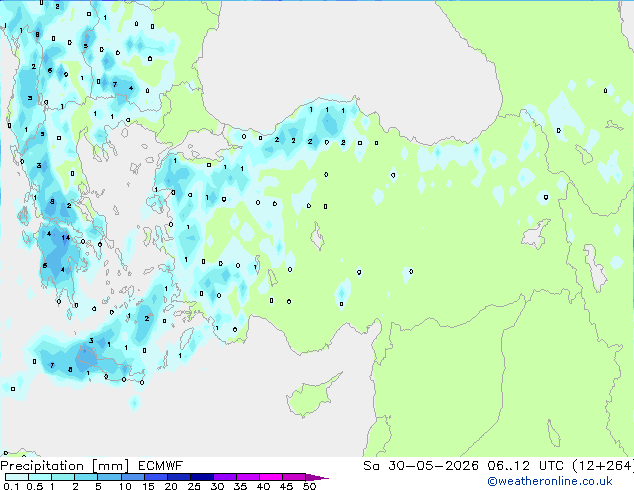Viewport: 634px width, 490px height.
Task: Click the "[mm]" unit label
Action: coord(110,466)
